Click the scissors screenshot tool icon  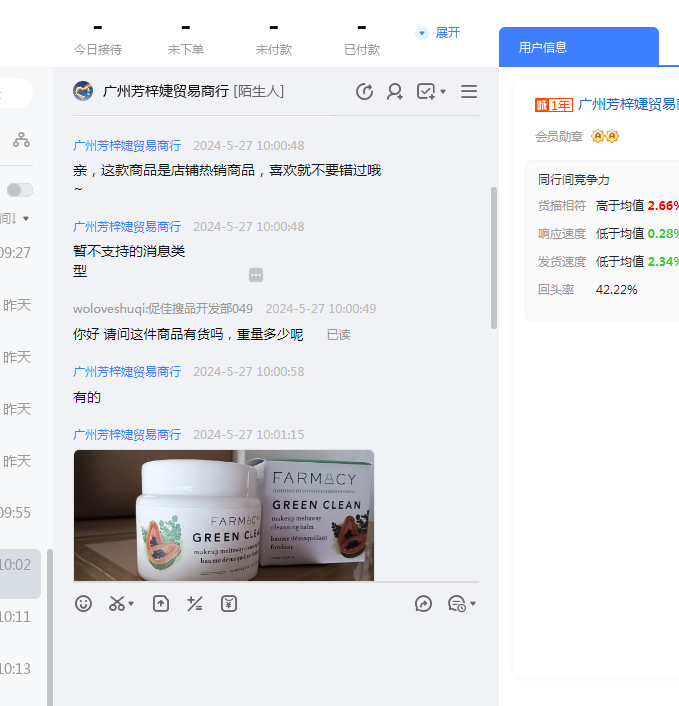117,603
